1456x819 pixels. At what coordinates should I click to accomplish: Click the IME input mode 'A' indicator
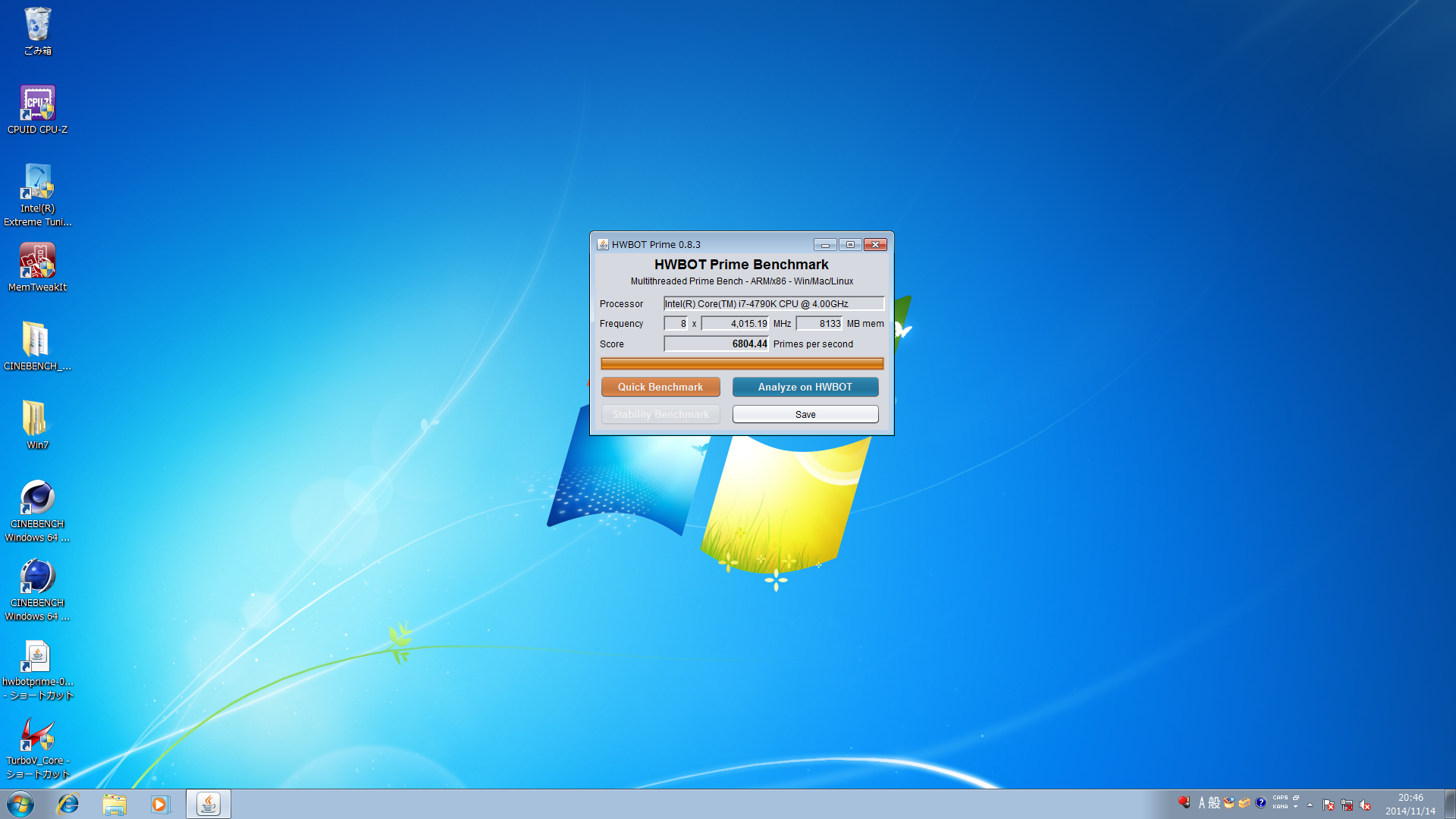point(1202,802)
